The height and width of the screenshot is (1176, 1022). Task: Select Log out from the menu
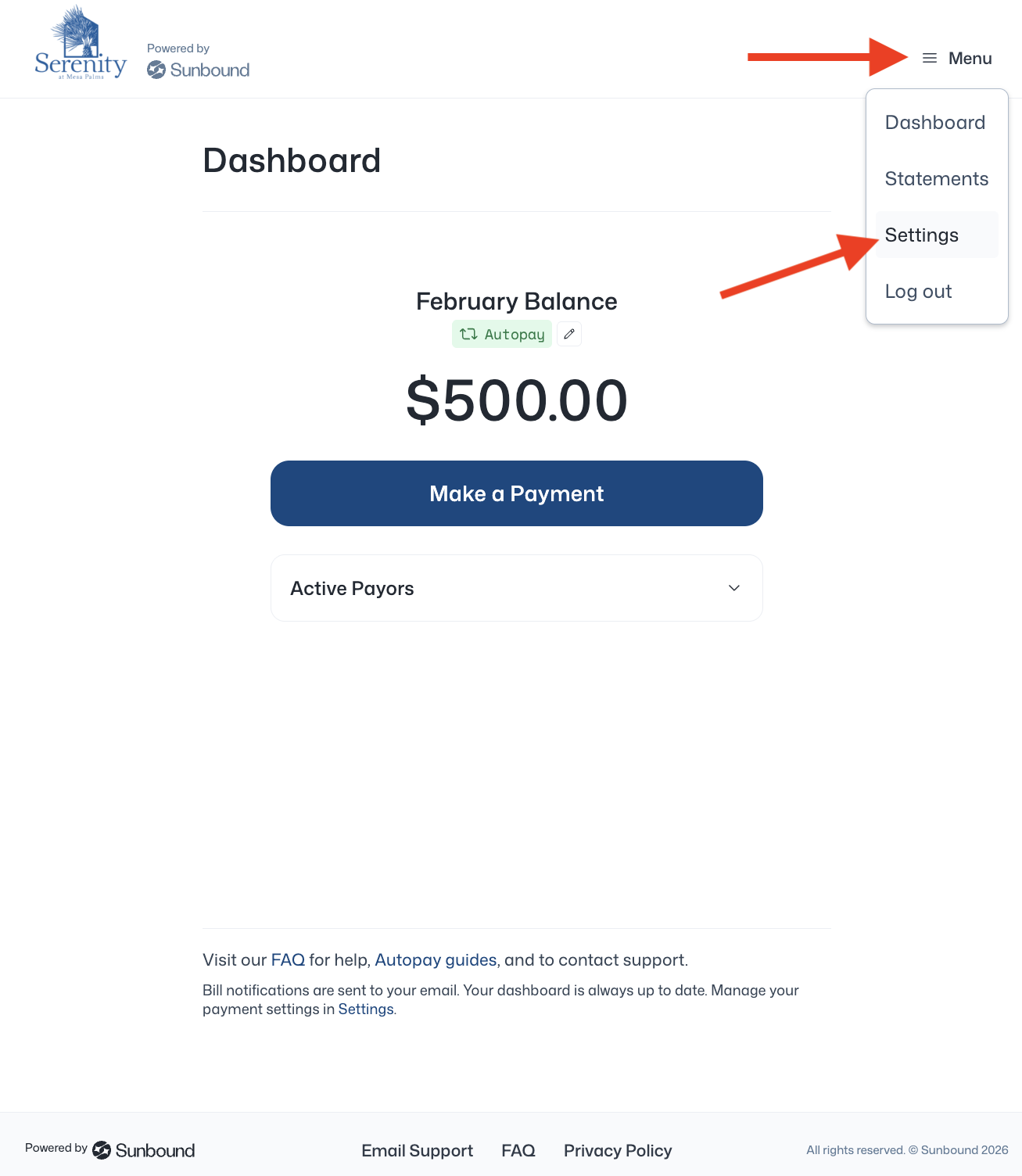(x=918, y=292)
